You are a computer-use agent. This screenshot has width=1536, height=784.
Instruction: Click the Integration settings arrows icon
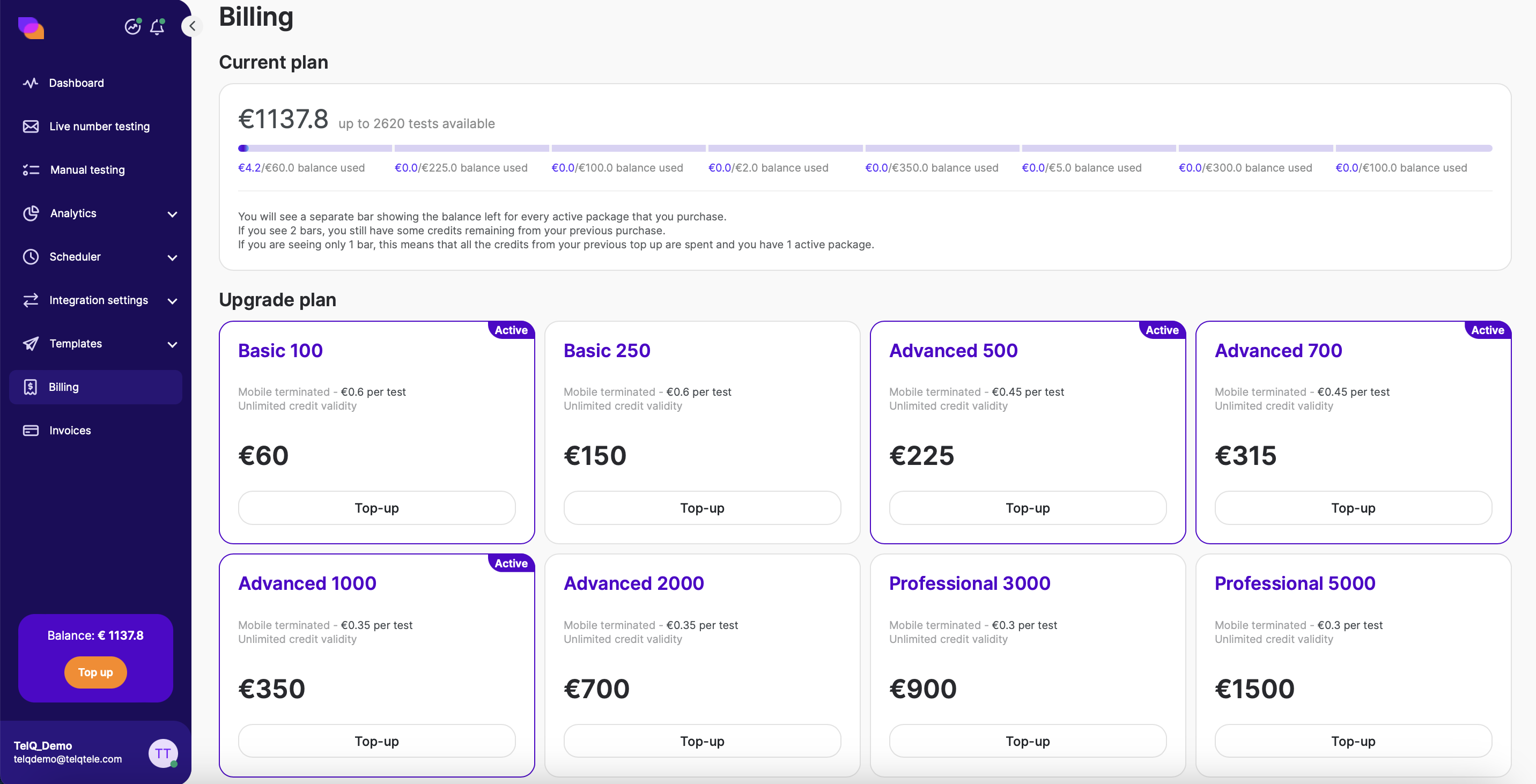[x=31, y=300]
